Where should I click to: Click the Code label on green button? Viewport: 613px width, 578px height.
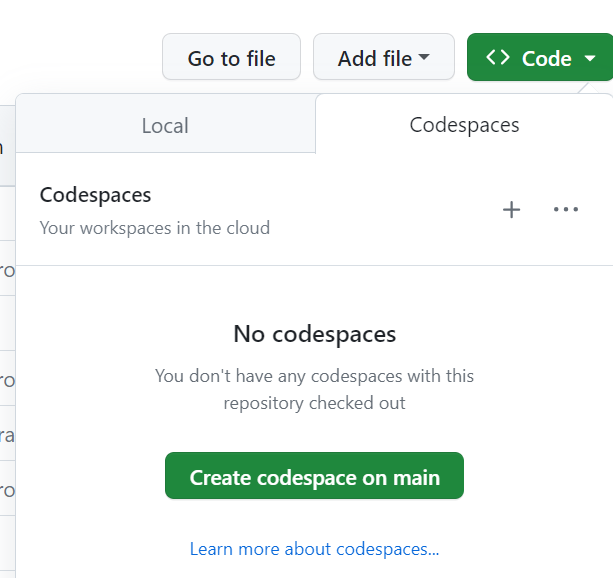[546, 59]
